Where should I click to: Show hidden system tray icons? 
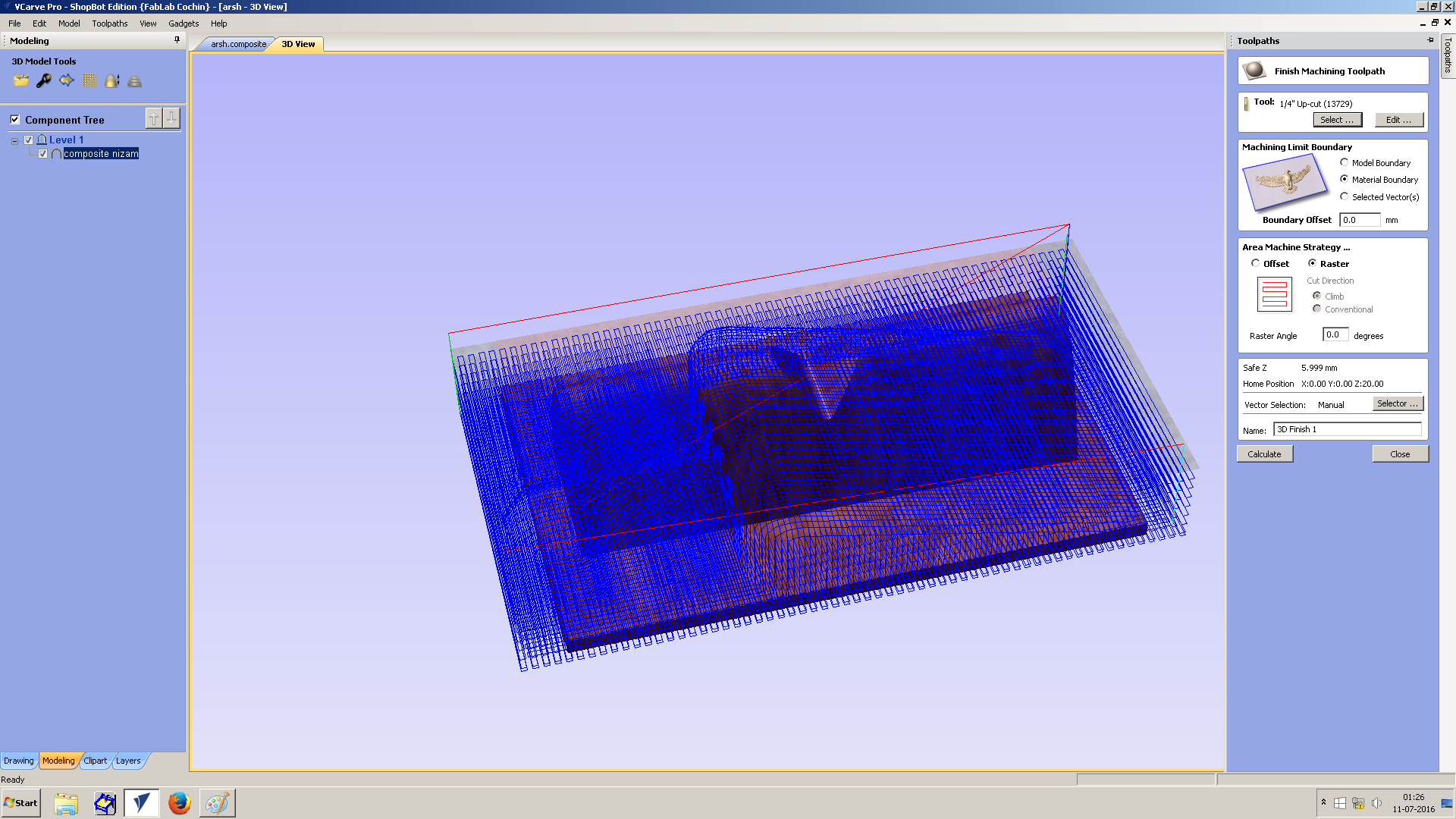point(1323,802)
